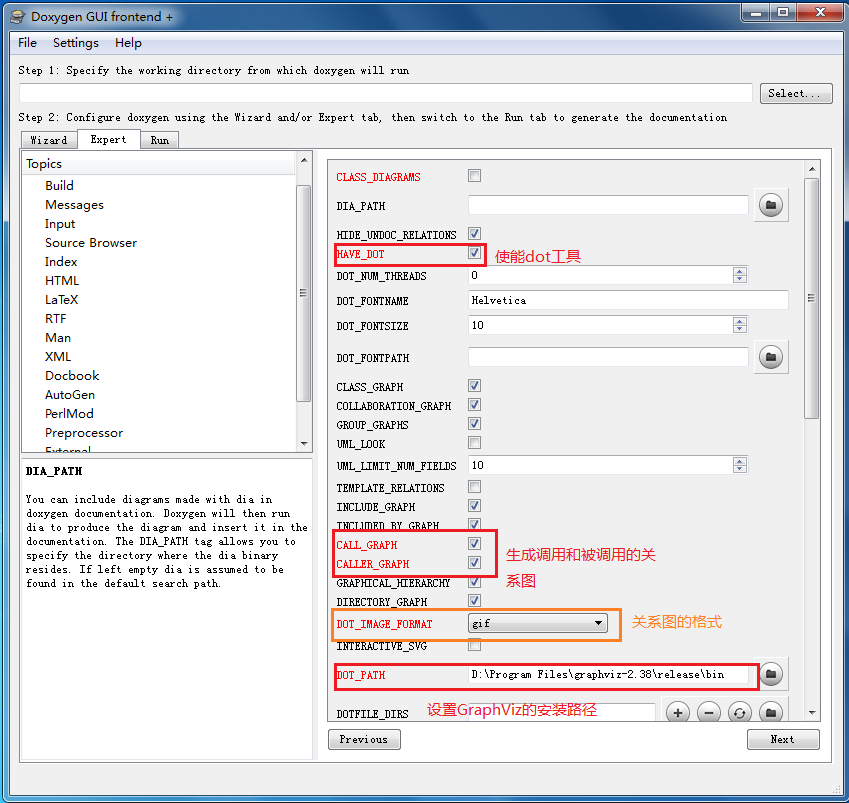The height and width of the screenshot is (803, 849).
Task: Click DOT_FONTPATH text field
Action: click(608, 357)
